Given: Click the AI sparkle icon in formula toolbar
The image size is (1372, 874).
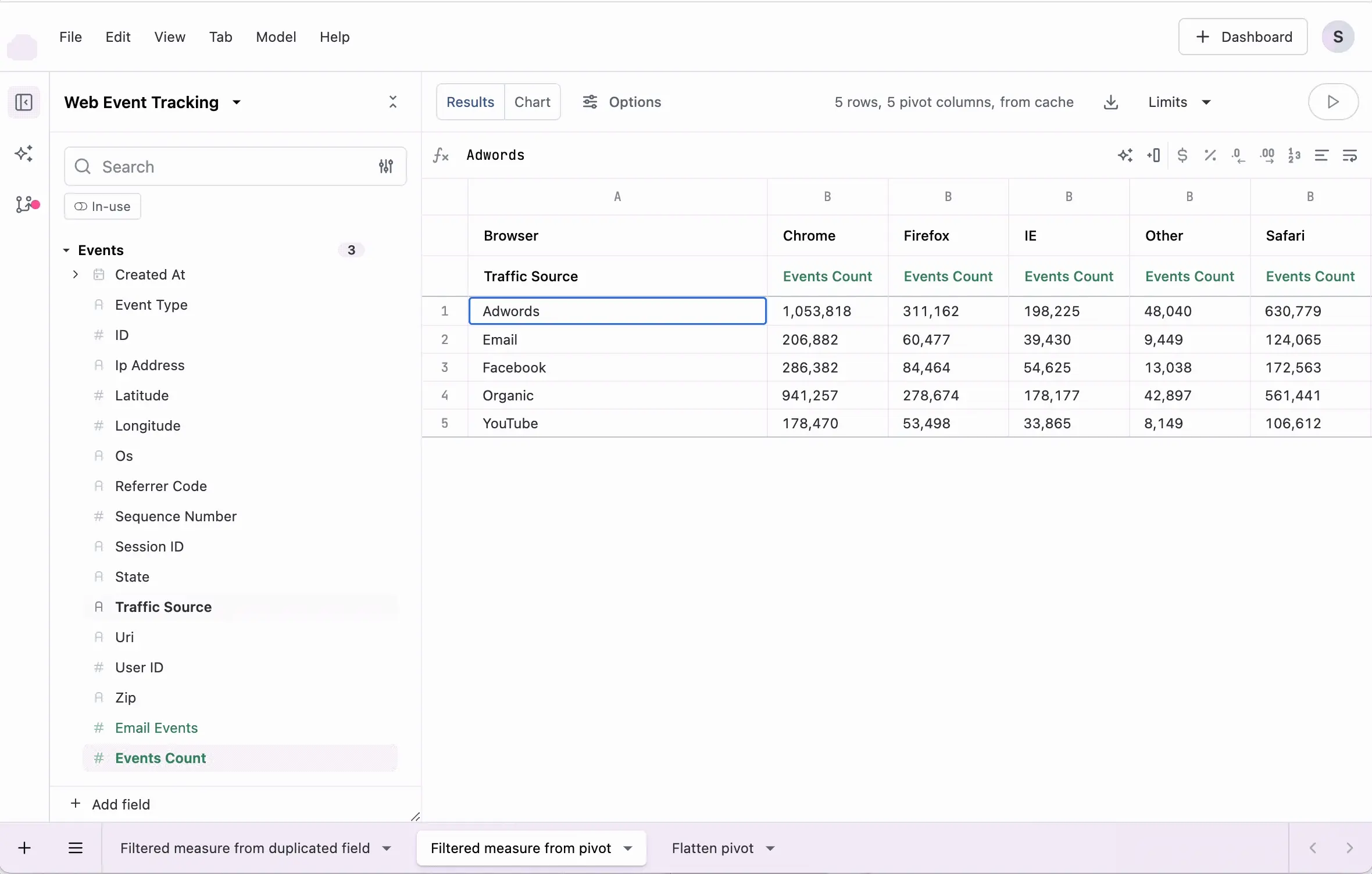Looking at the screenshot, I should (x=1125, y=155).
